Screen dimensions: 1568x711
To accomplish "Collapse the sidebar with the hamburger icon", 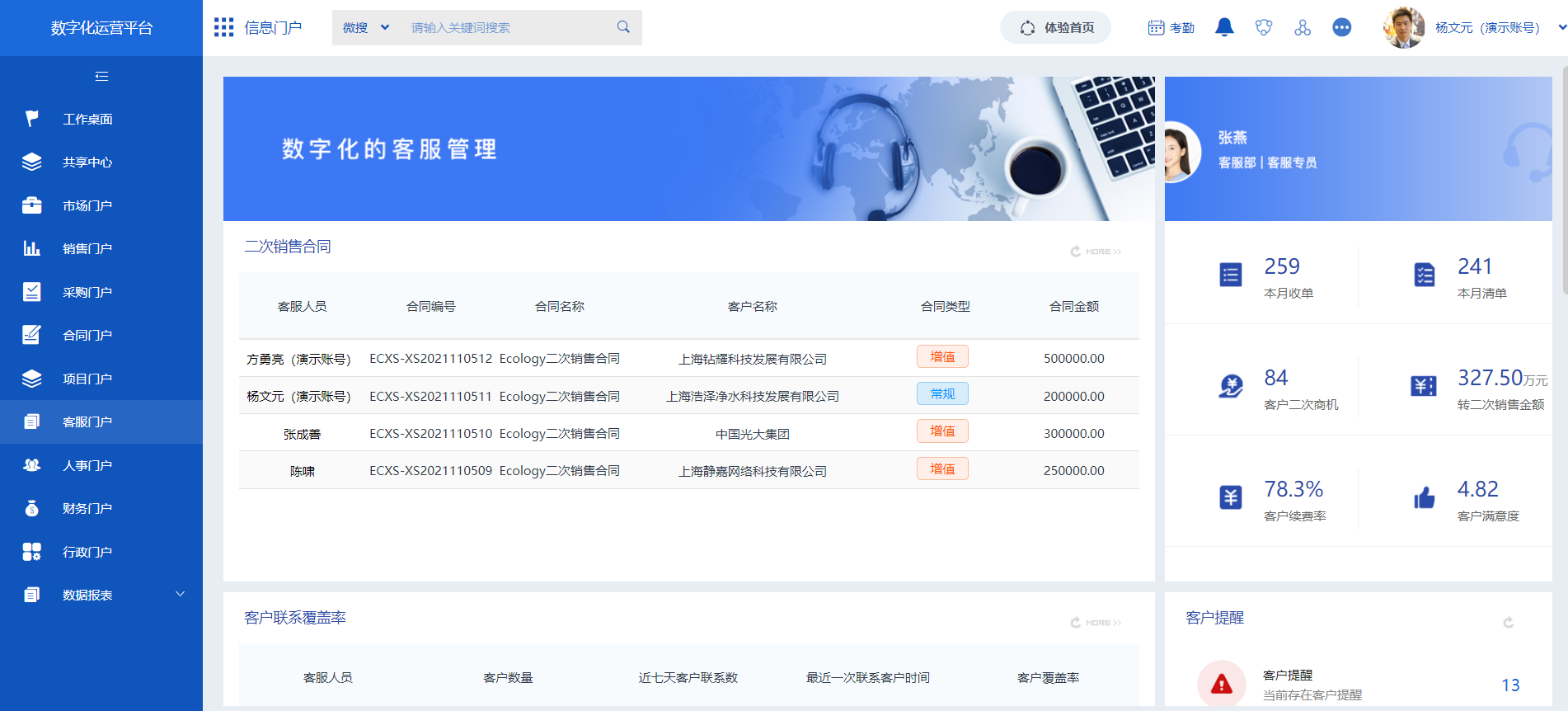I will click(101, 76).
